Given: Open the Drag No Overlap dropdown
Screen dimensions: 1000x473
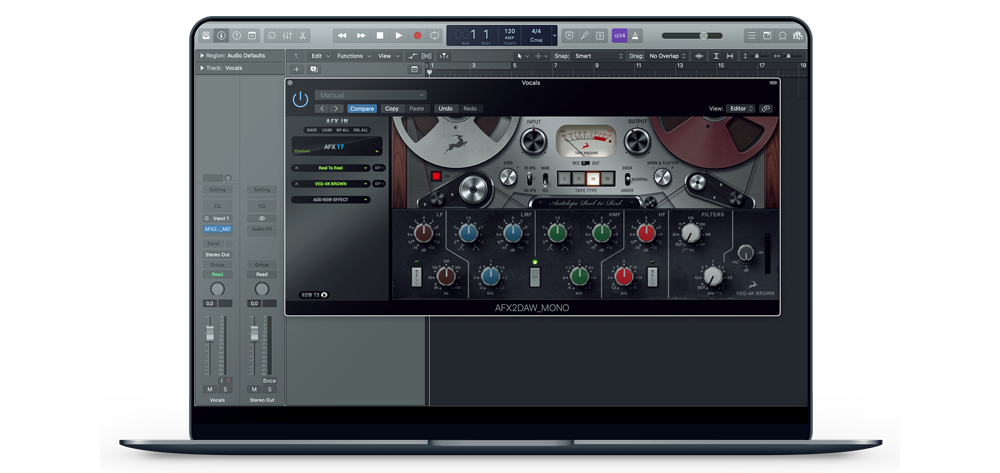Looking at the screenshot, I should point(667,56).
